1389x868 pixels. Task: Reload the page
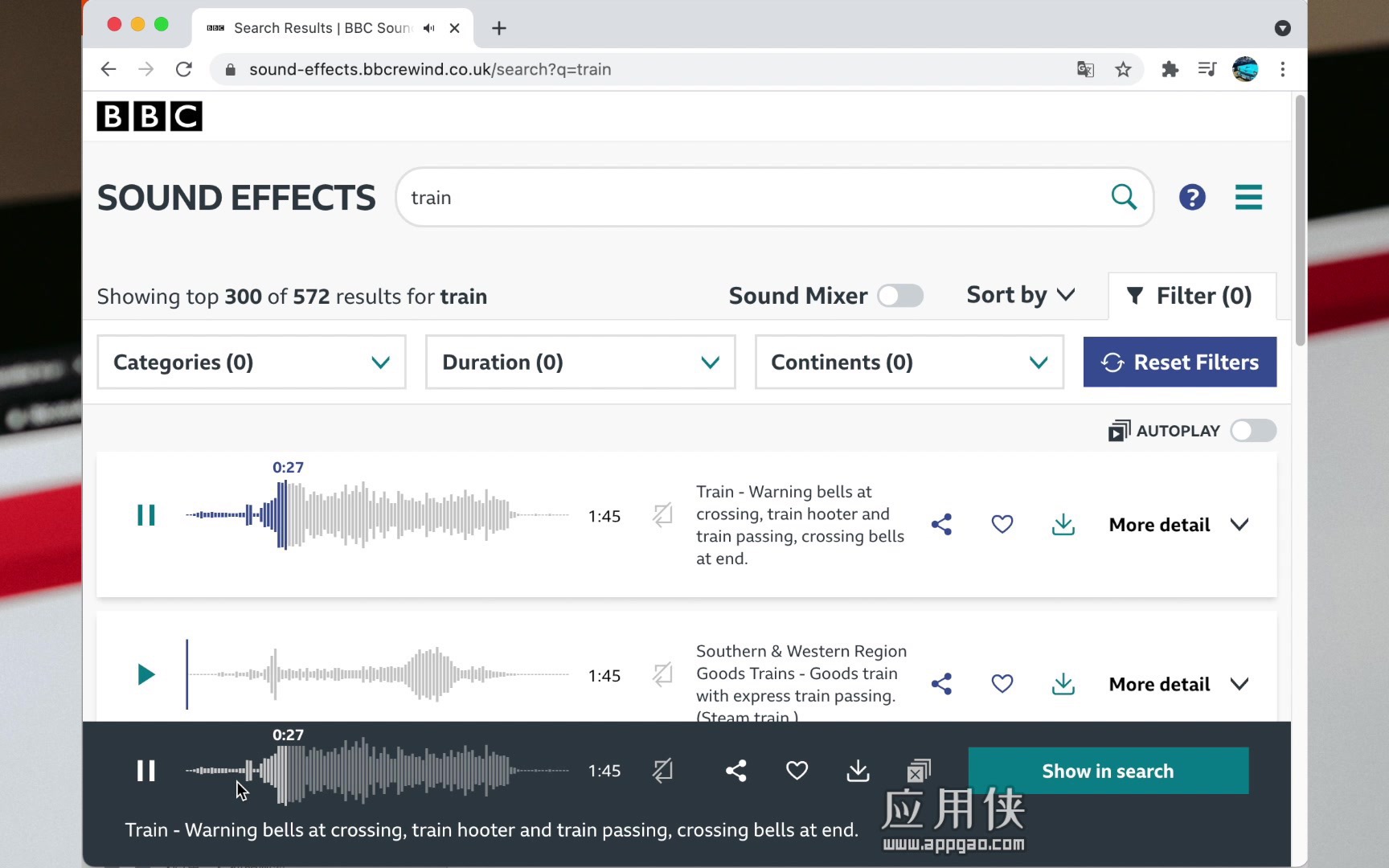click(184, 70)
